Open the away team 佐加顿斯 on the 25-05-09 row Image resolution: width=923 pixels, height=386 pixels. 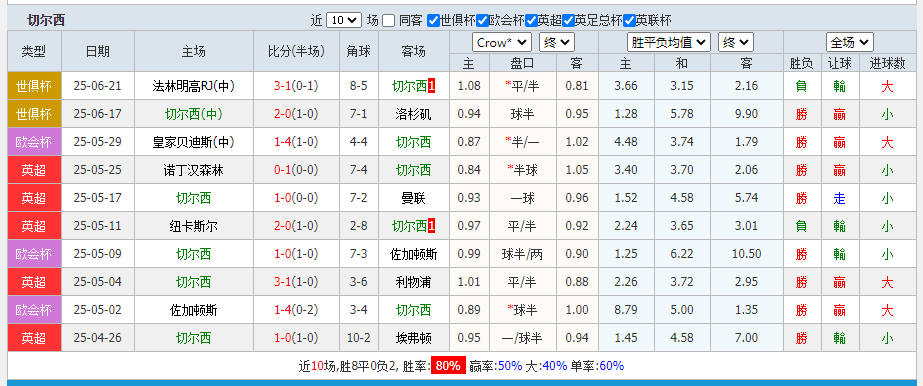pyautogui.click(x=413, y=254)
